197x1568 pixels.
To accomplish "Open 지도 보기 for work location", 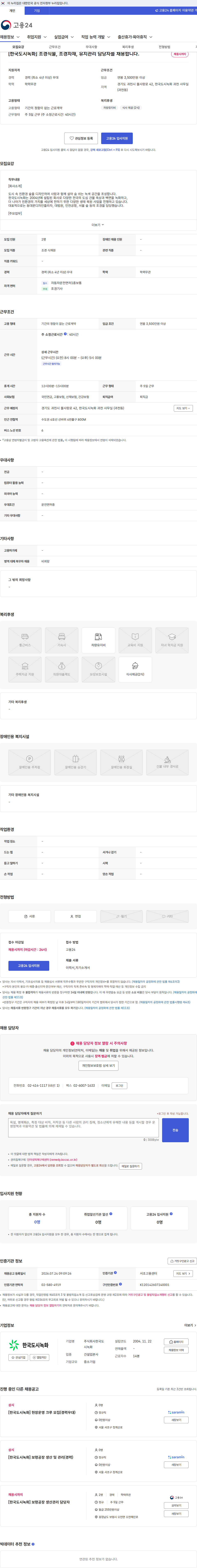I will 183,408.
